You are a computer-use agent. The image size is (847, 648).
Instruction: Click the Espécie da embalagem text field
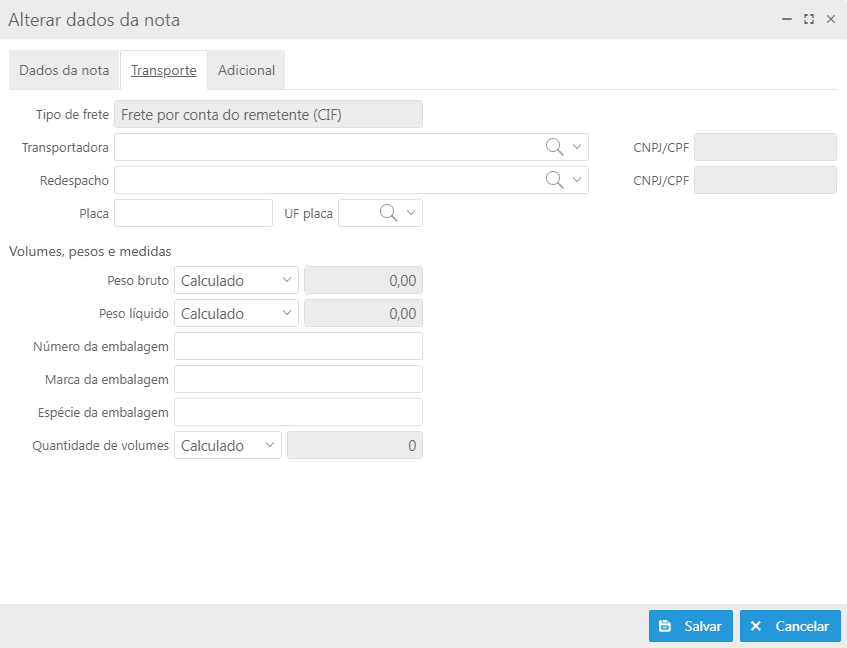(298, 412)
